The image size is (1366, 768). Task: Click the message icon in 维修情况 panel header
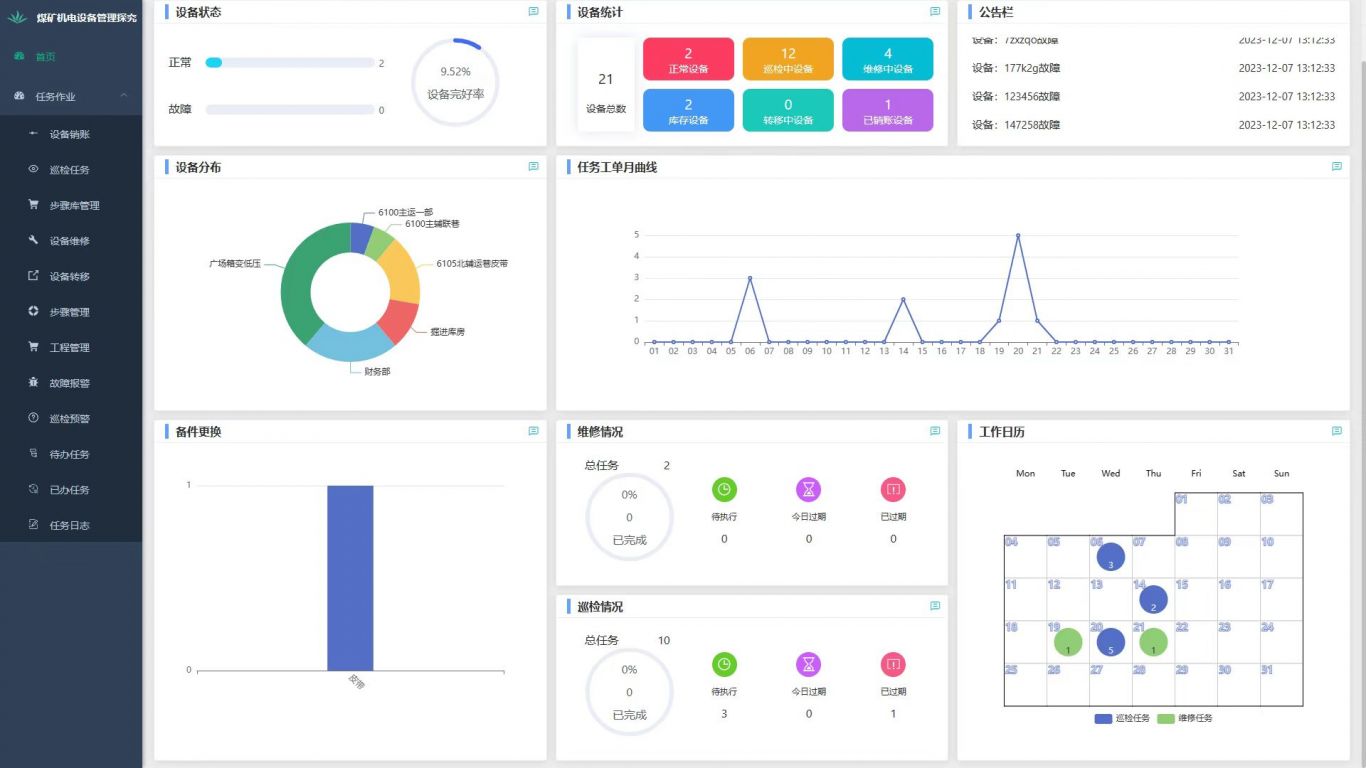coord(935,431)
